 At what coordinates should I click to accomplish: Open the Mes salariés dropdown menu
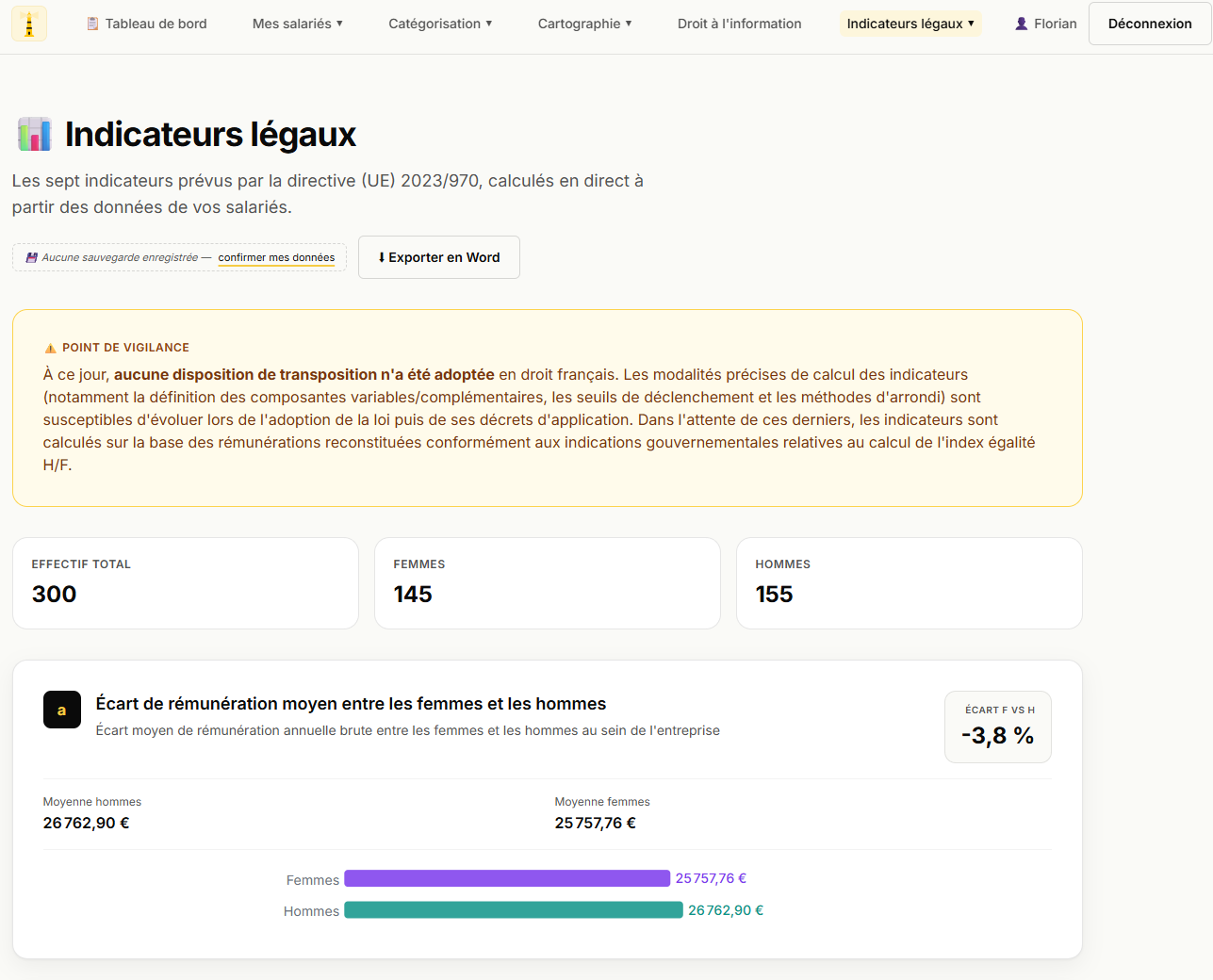click(298, 24)
